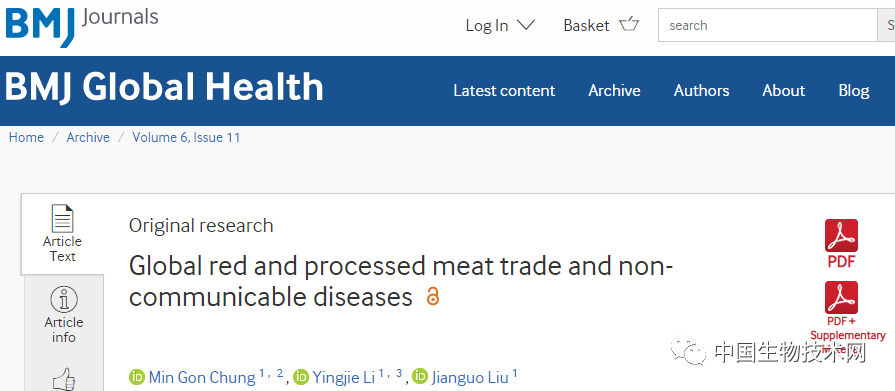The height and width of the screenshot is (391, 895).
Task: Open the Latest content menu
Action: click(504, 91)
